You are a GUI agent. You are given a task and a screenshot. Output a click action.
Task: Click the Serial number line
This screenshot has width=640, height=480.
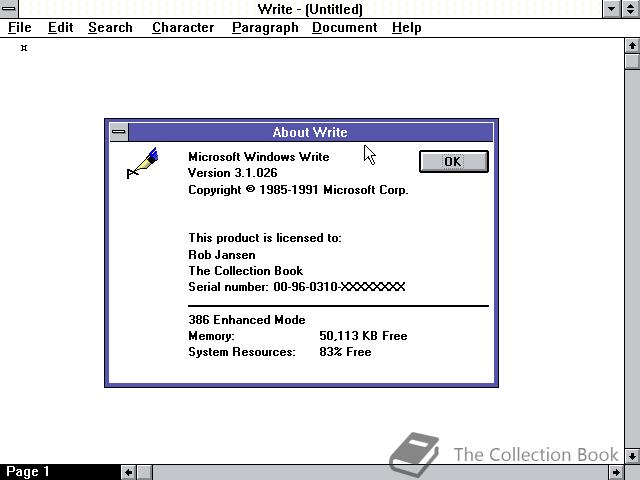pos(297,287)
